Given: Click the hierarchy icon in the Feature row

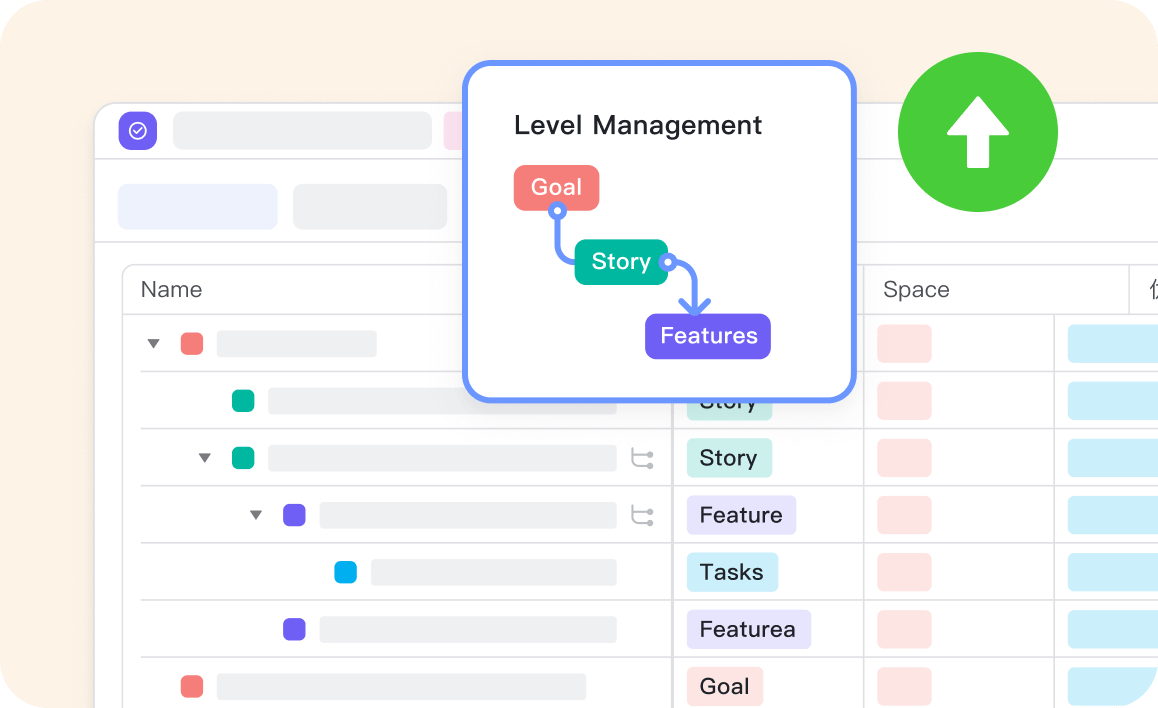Looking at the screenshot, I should coord(642,516).
